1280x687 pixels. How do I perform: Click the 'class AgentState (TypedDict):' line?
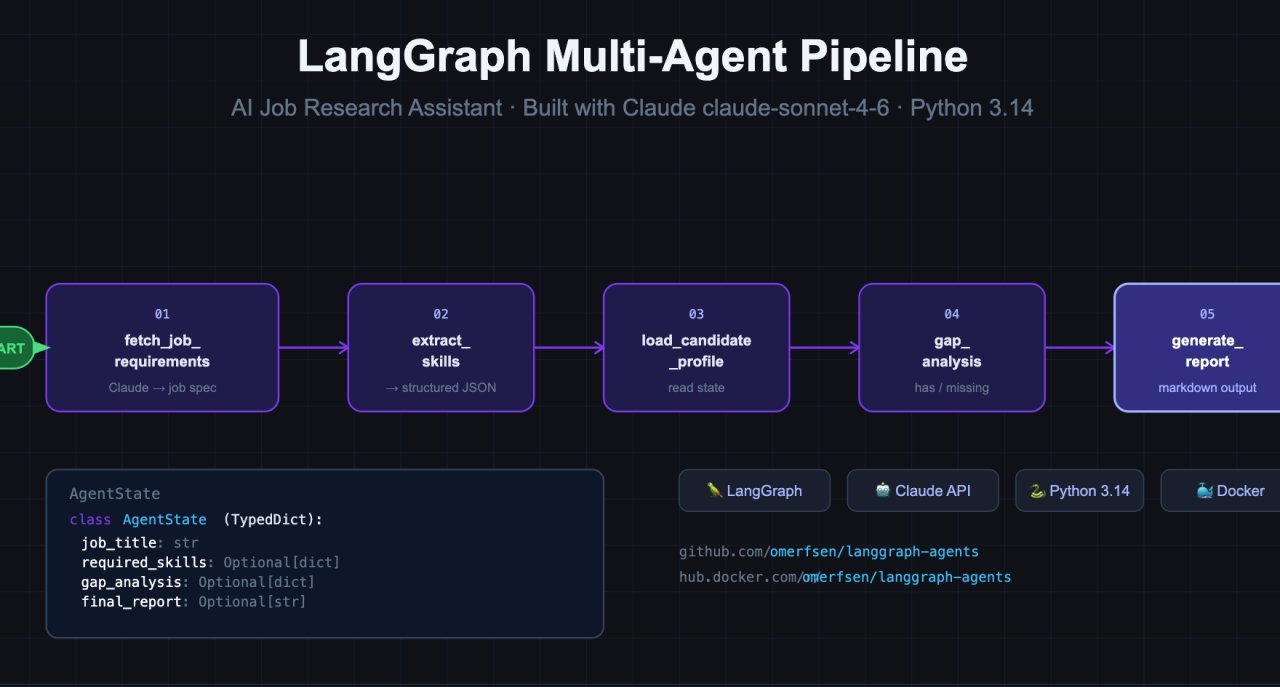pyautogui.click(x=196, y=520)
